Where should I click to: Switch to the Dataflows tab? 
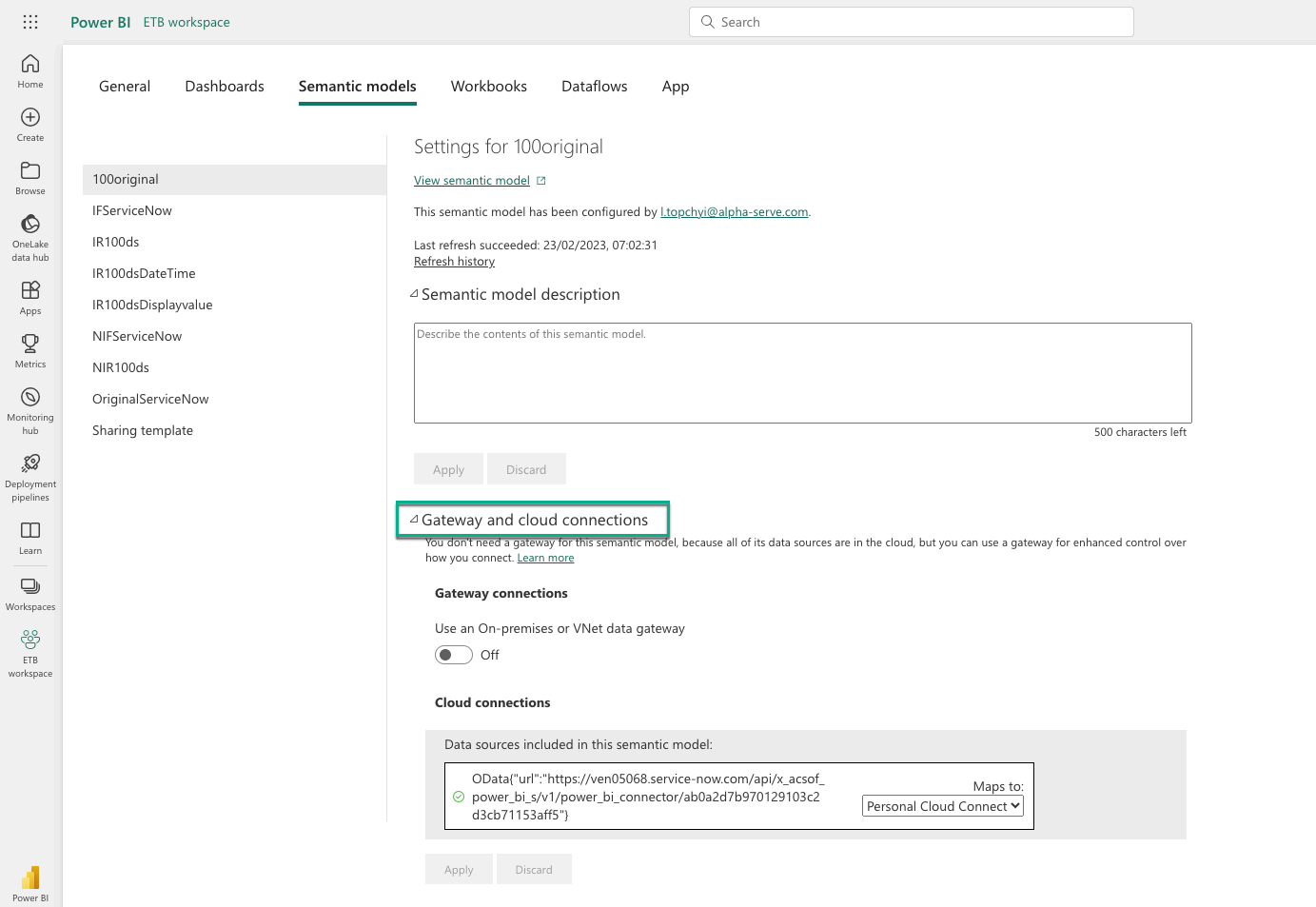594,87
